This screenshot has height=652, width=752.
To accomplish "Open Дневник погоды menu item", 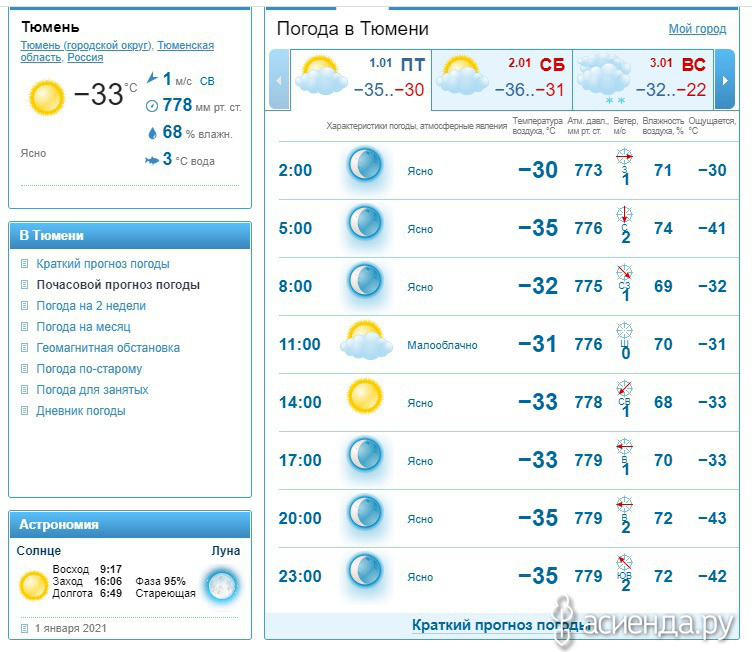I will click(81, 411).
